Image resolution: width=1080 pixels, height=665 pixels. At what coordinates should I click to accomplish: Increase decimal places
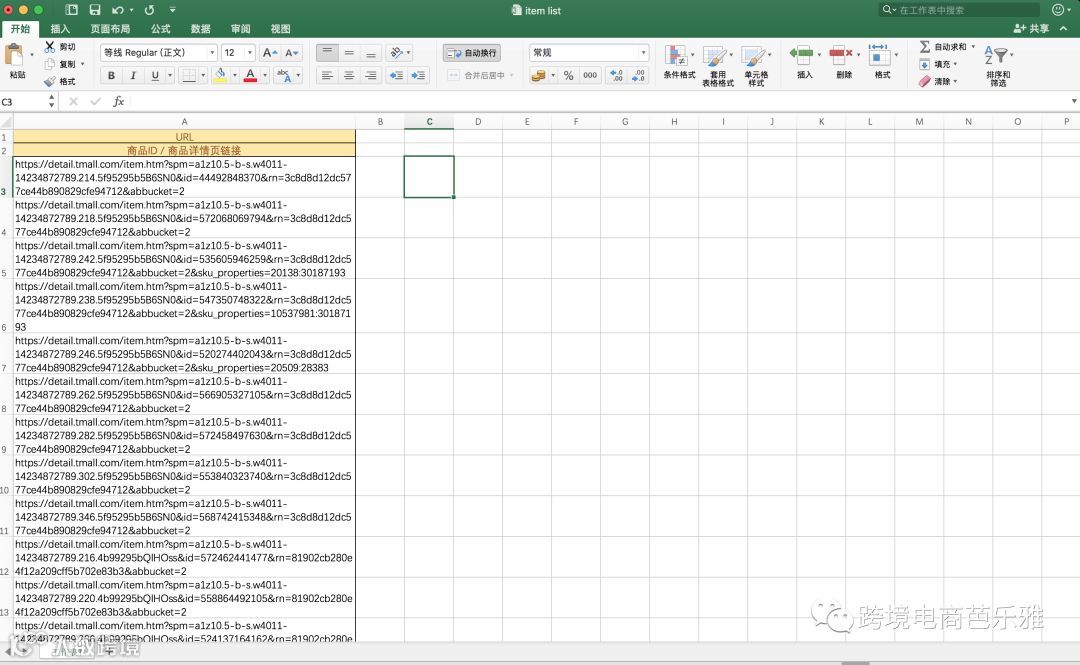point(616,75)
